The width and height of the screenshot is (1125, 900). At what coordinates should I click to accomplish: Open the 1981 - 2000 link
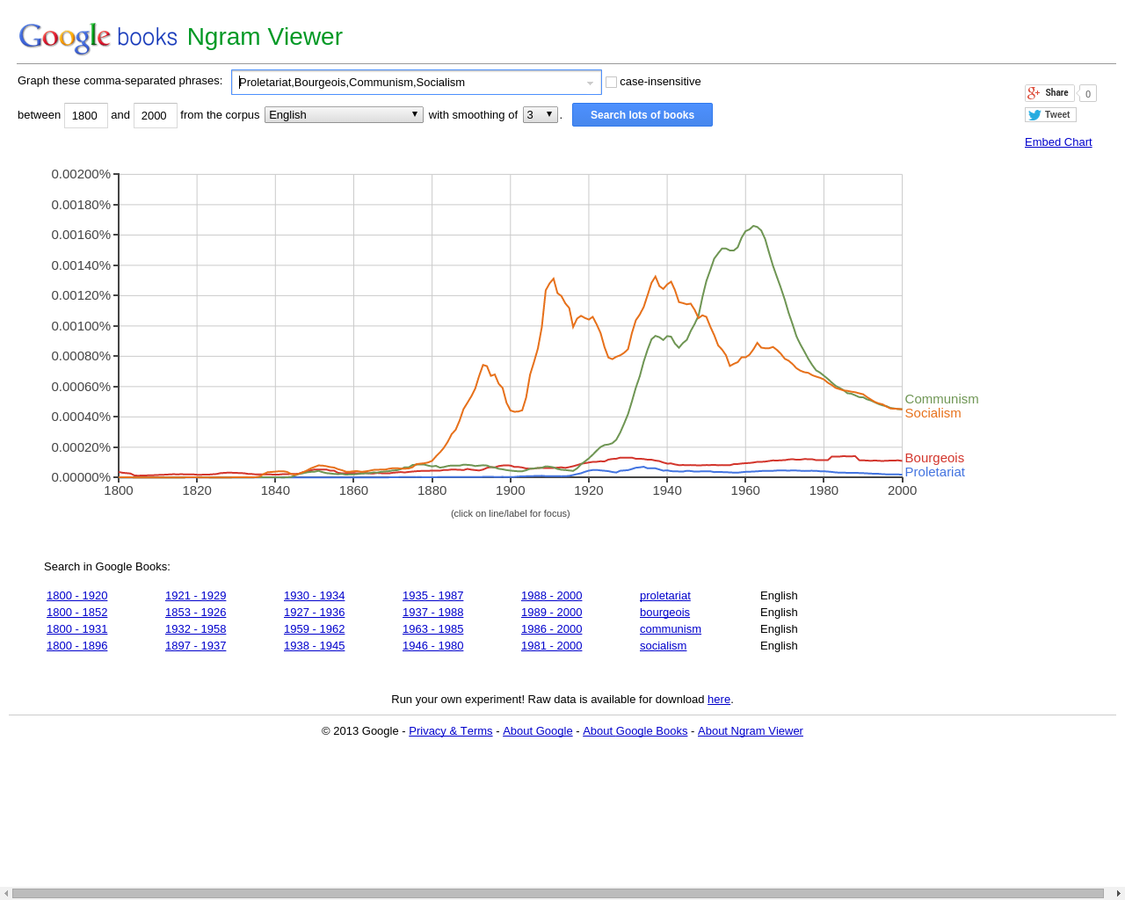point(551,645)
